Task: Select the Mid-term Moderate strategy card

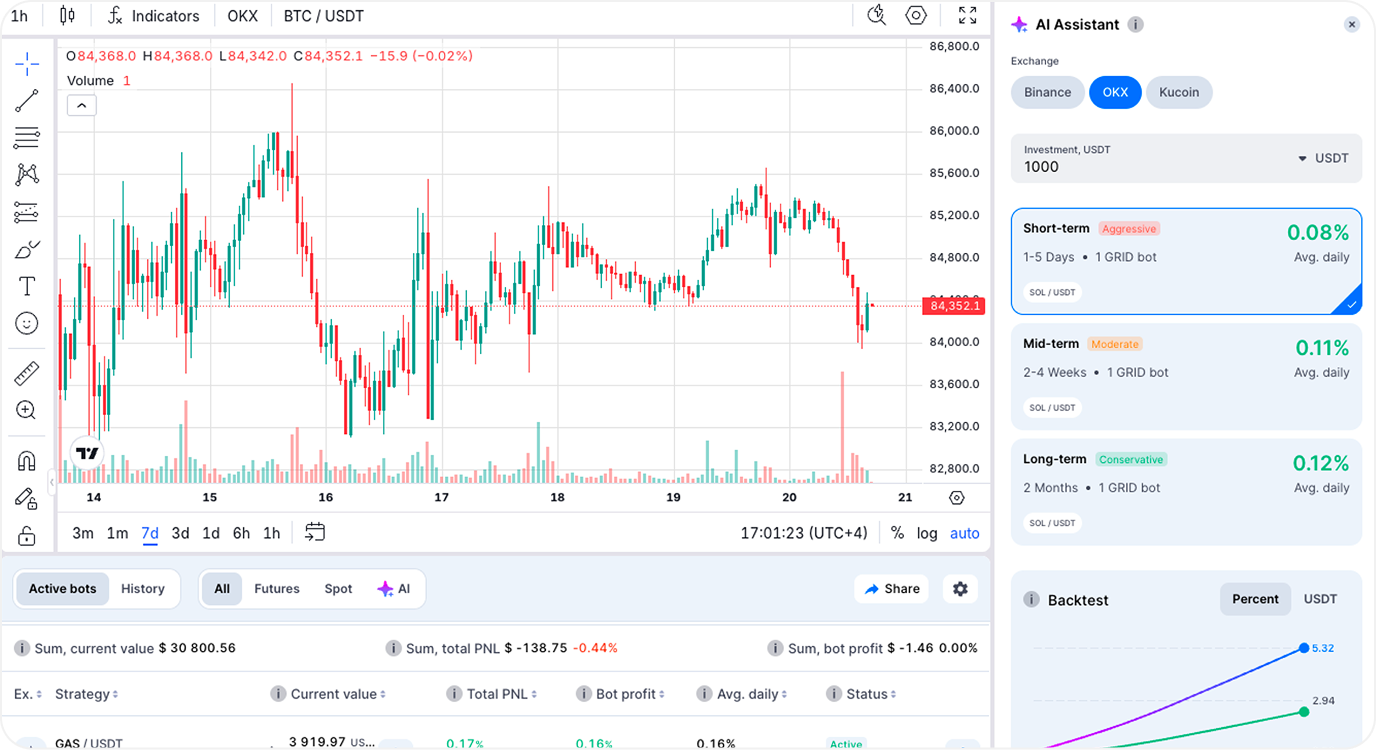Action: (x=1186, y=375)
